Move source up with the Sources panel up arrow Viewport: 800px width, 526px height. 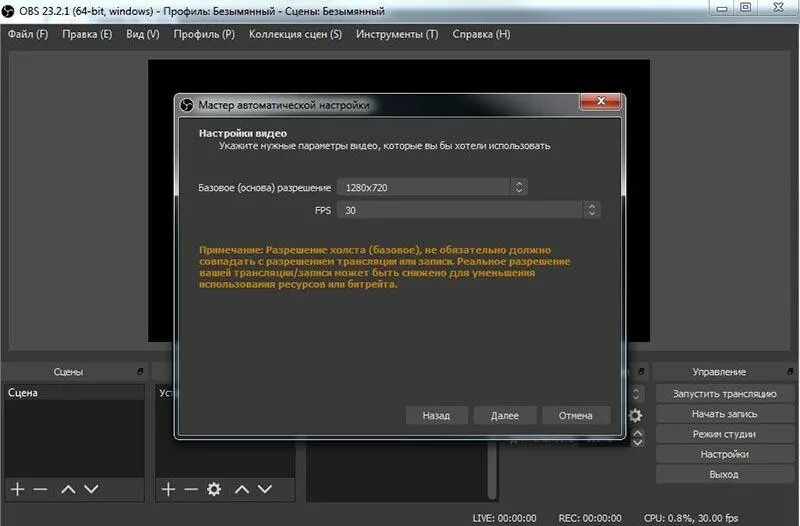[242, 489]
